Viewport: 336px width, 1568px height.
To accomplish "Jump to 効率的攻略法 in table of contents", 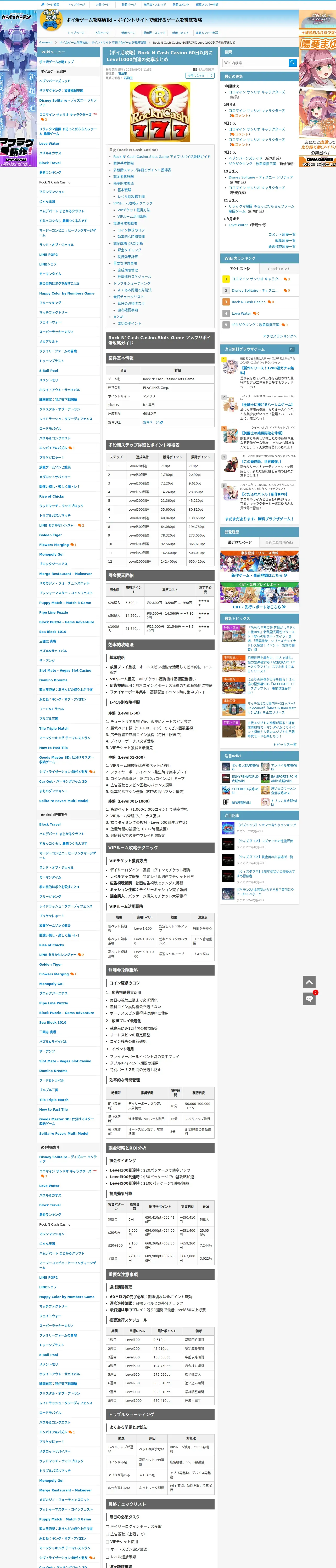I will [x=123, y=183].
